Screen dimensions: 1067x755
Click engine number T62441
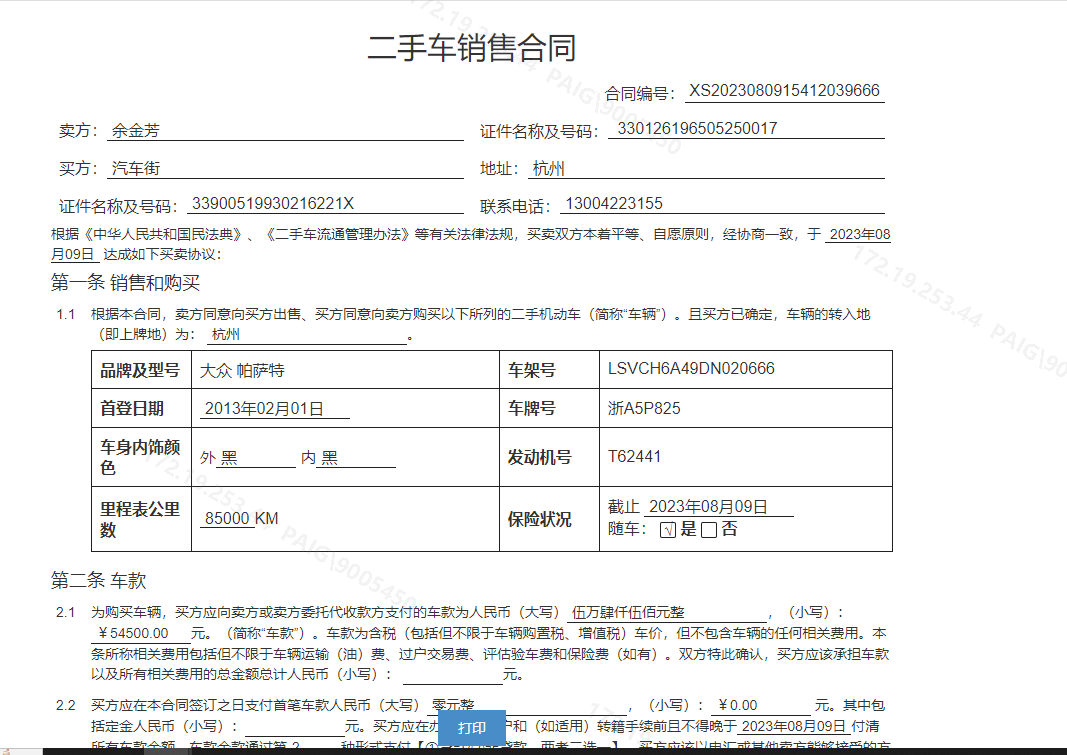tap(634, 456)
